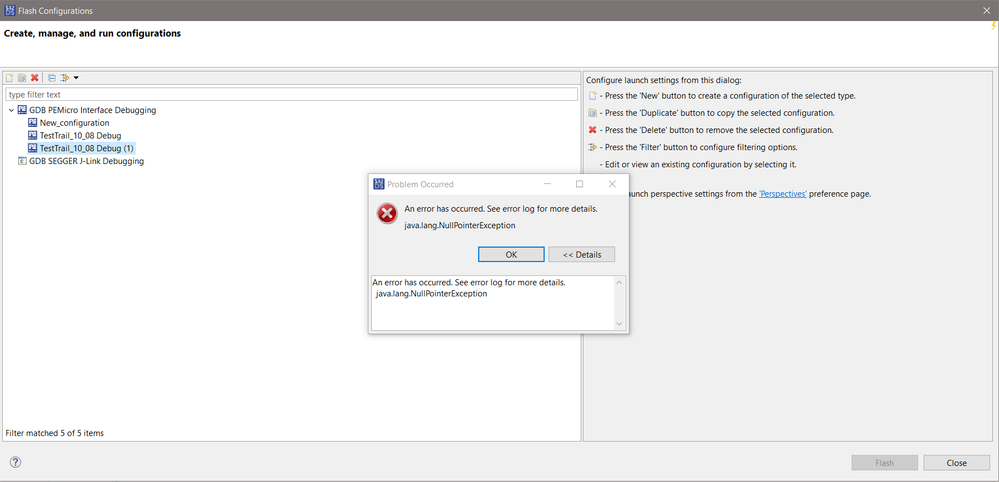Collapse the GDB PEMicro Interface Debugging node
The height and width of the screenshot is (482, 999).
(x=11, y=110)
